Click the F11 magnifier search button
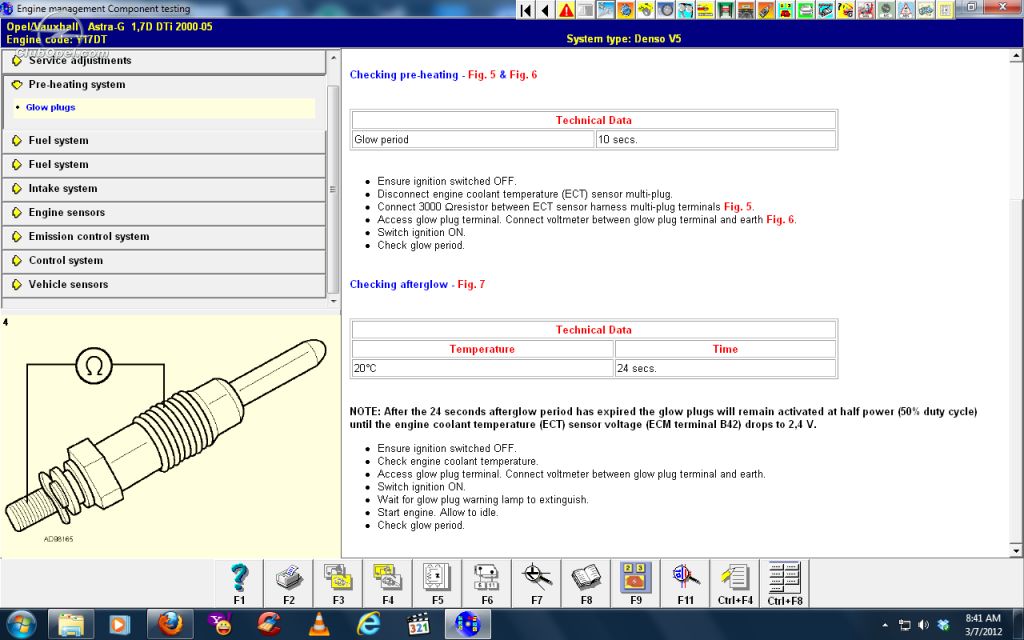The width and height of the screenshot is (1024, 640). pyautogui.click(x=686, y=583)
